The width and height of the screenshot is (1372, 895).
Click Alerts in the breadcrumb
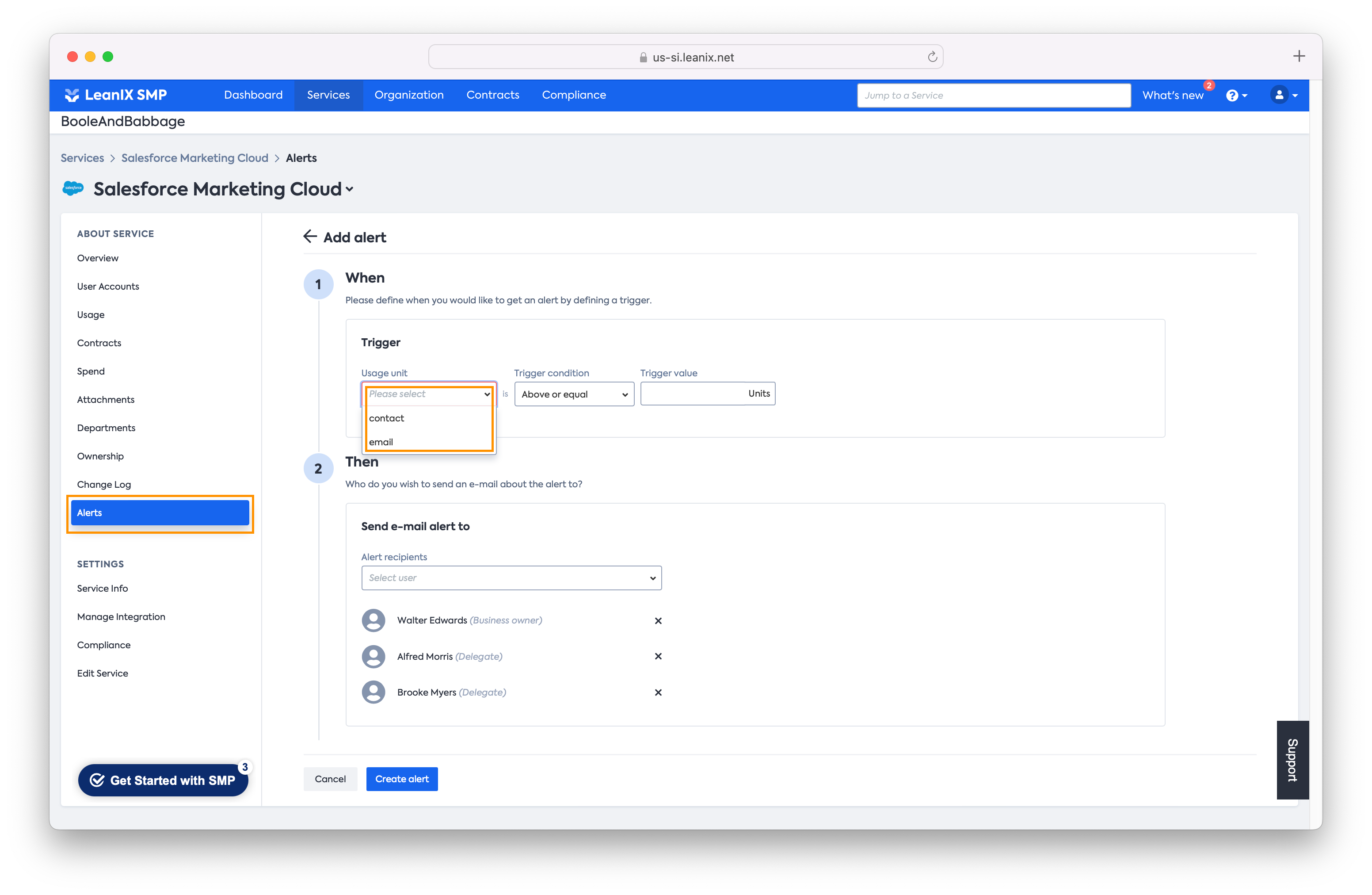point(301,158)
